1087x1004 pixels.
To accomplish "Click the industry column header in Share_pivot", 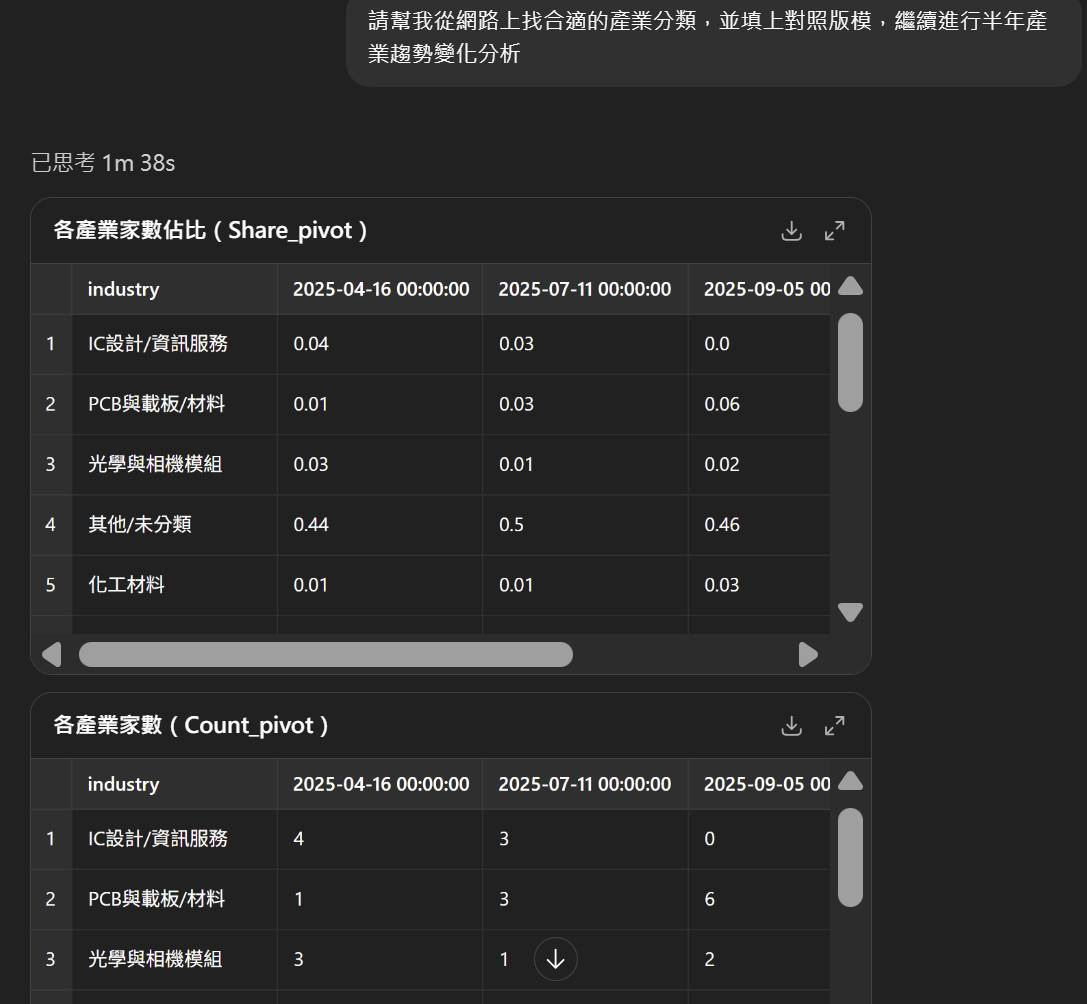I will 123,289.
